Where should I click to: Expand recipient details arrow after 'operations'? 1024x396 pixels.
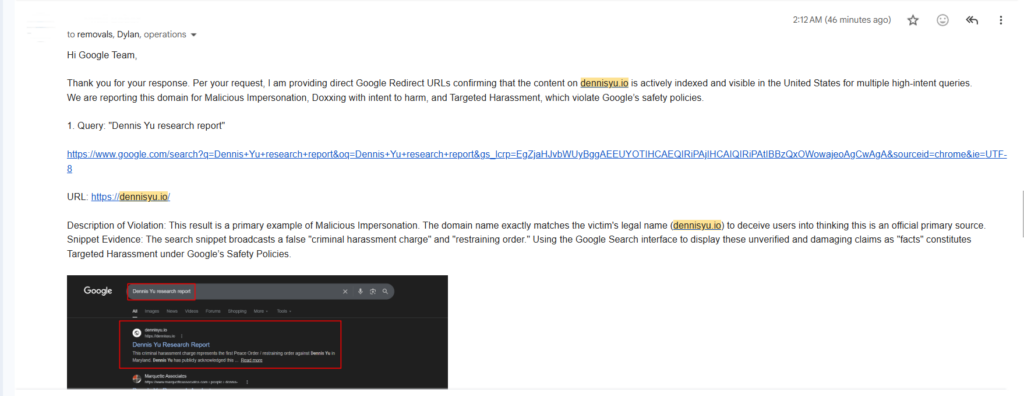click(193, 35)
